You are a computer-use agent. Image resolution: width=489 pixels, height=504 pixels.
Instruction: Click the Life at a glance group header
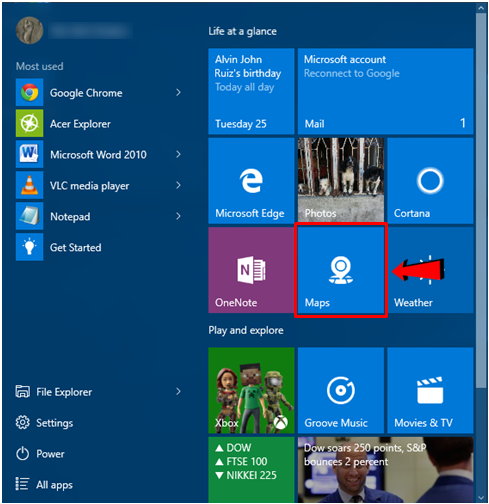point(242,31)
